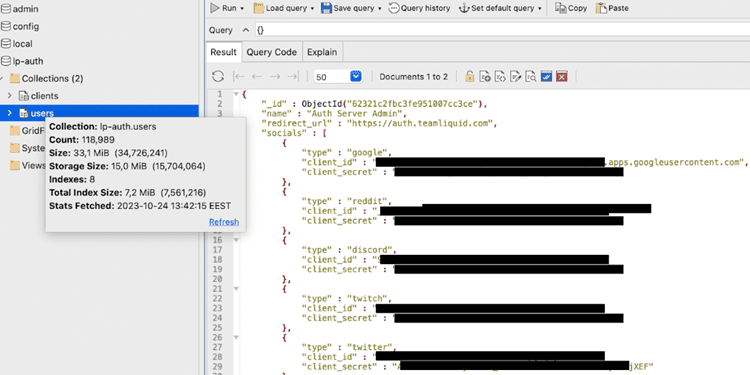Click the Set default query anchor icon
This screenshot has width=750, height=375.
(x=464, y=8)
